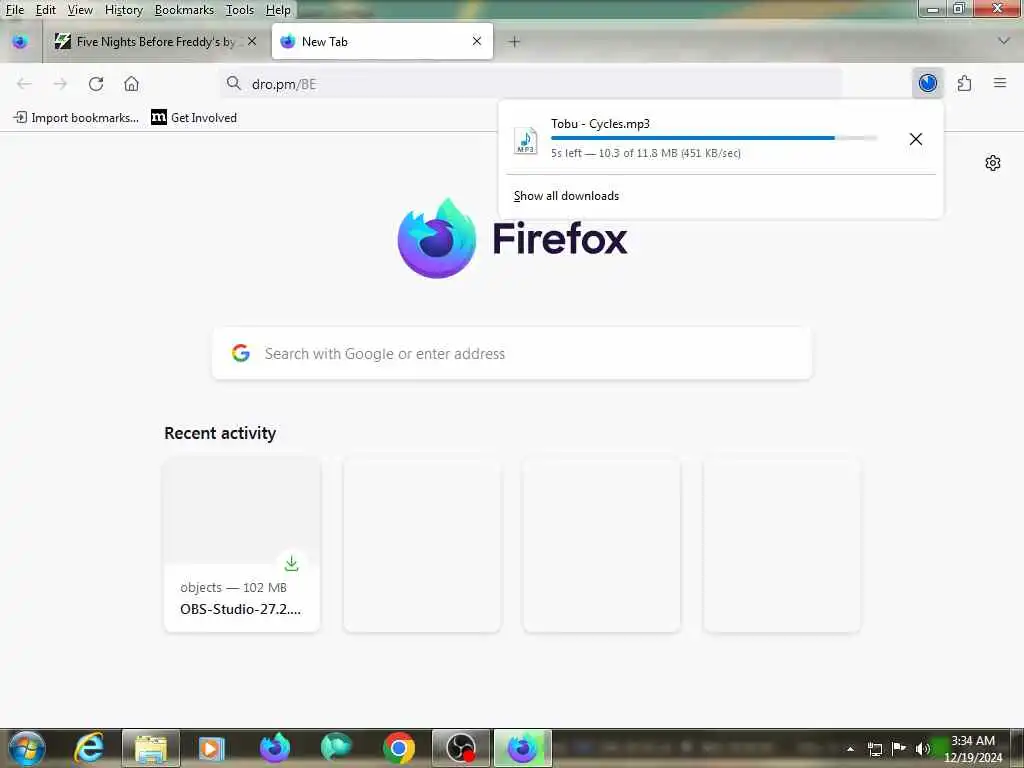Click the address bar showing dro.pm/BE
This screenshot has height=768, width=1024.
click(530, 84)
